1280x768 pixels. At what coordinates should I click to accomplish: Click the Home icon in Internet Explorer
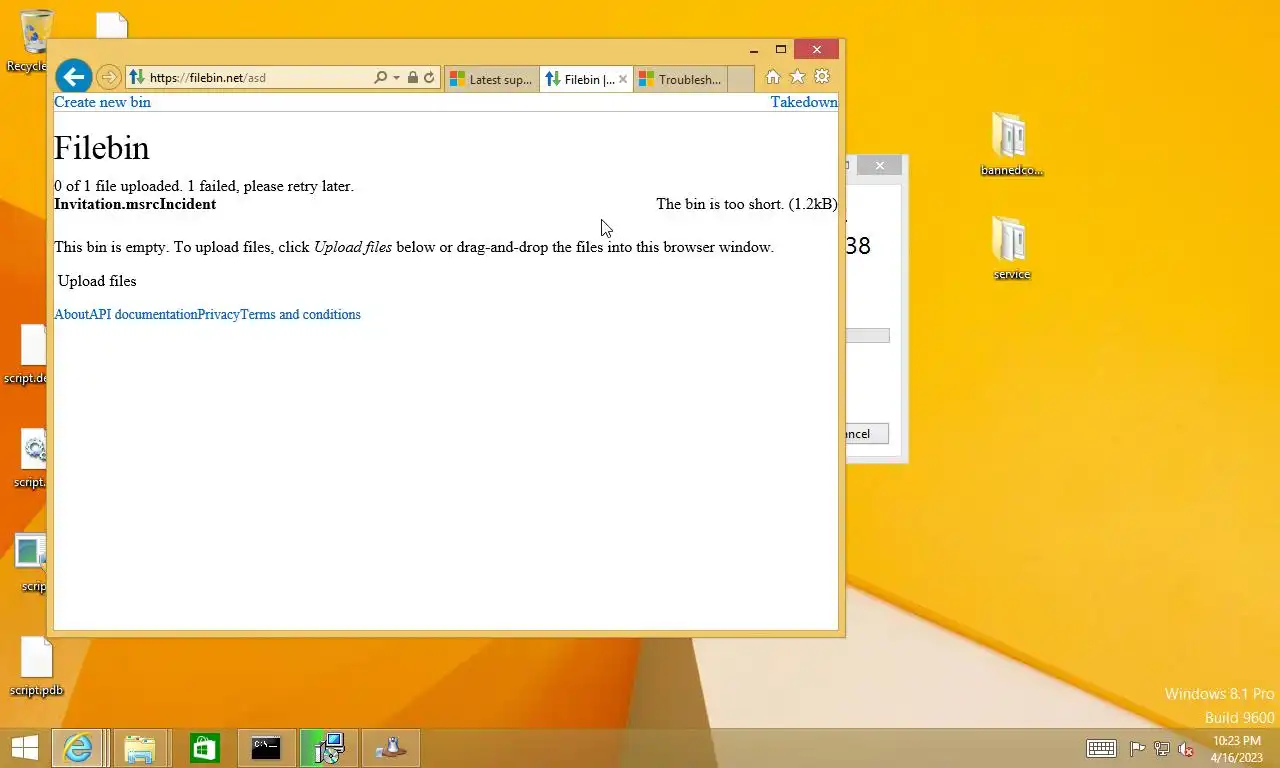pos(772,77)
